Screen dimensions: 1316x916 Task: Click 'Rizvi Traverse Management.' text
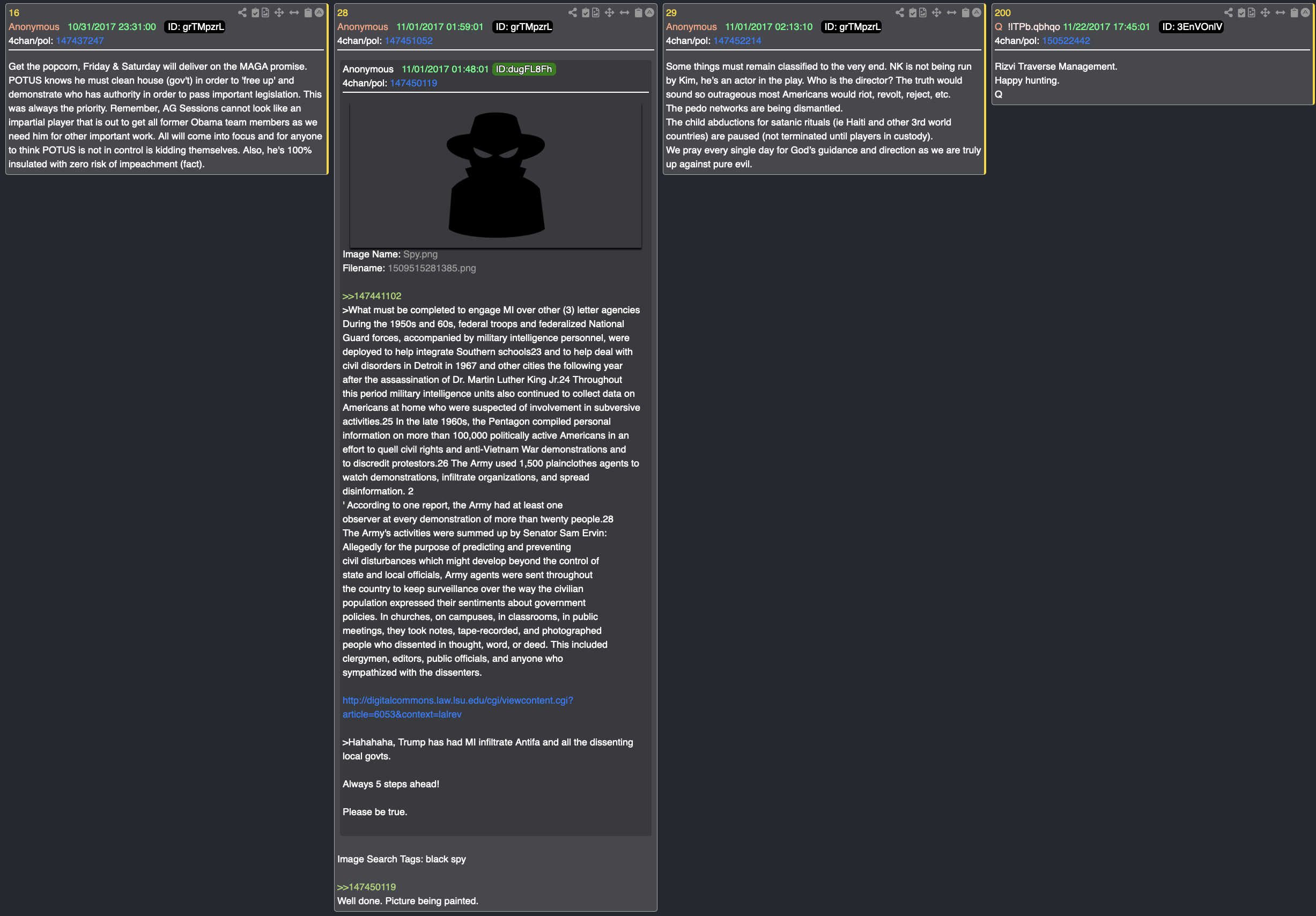[1056, 67]
